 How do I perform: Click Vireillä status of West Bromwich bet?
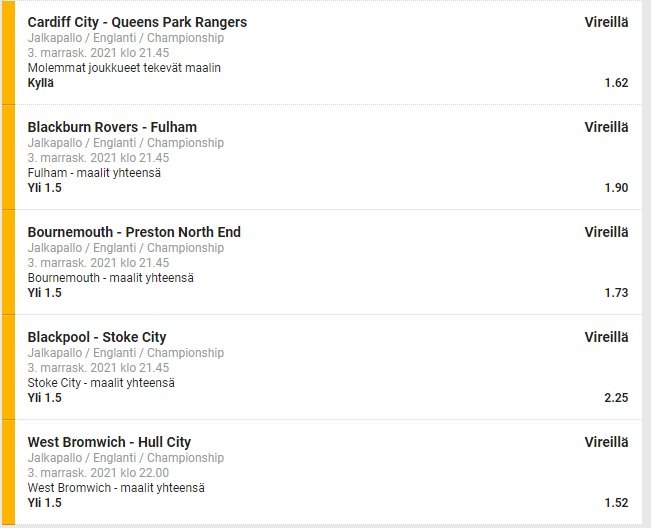(606, 442)
